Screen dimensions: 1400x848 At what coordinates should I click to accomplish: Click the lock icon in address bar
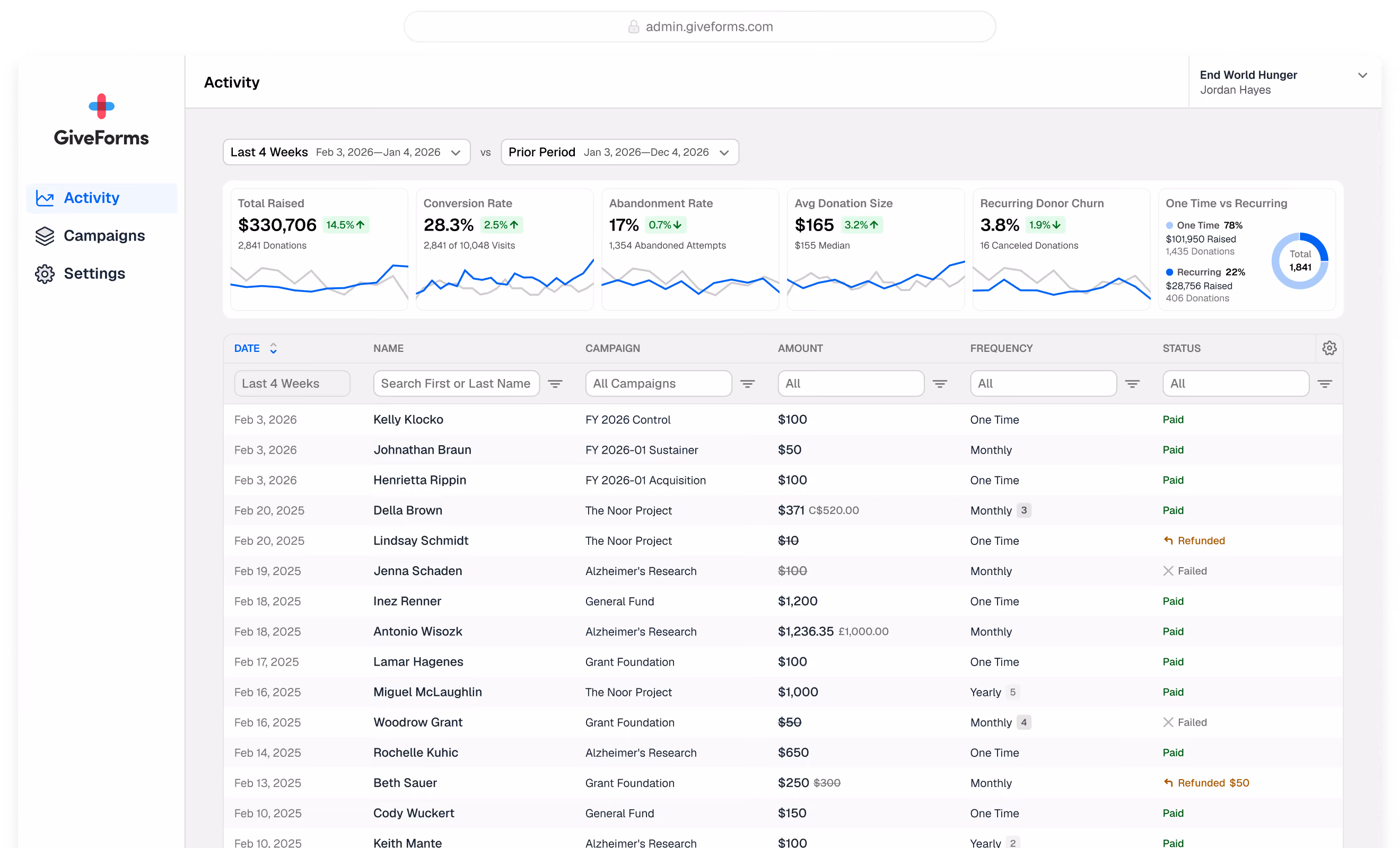634,26
